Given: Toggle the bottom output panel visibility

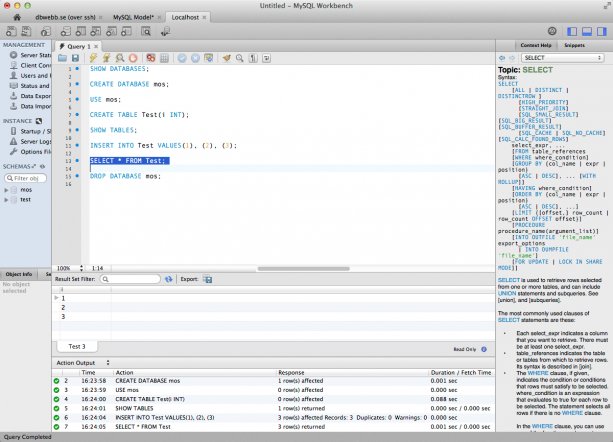Looking at the screenshot, I should (x=587, y=31).
